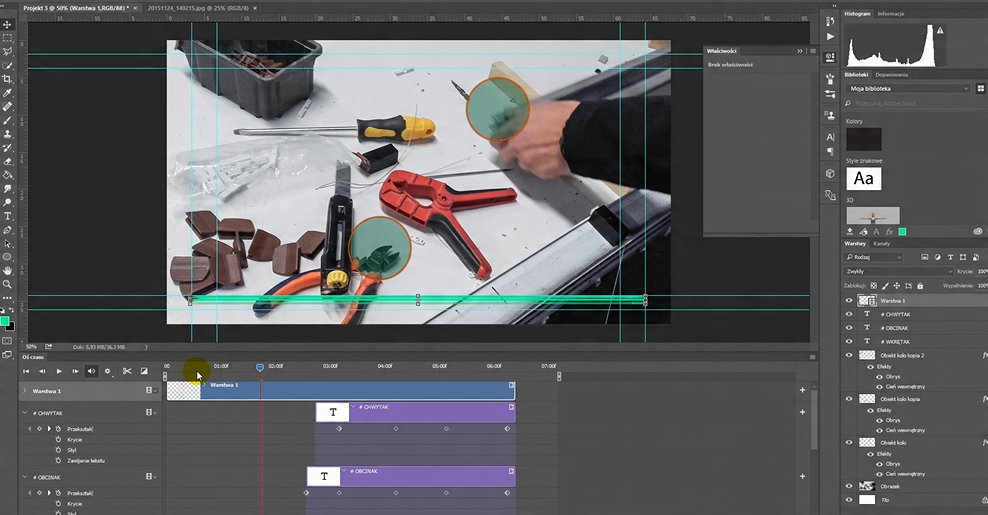Open the Character panel icon
Viewport: 988px width, 515px height.
[x=830, y=137]
